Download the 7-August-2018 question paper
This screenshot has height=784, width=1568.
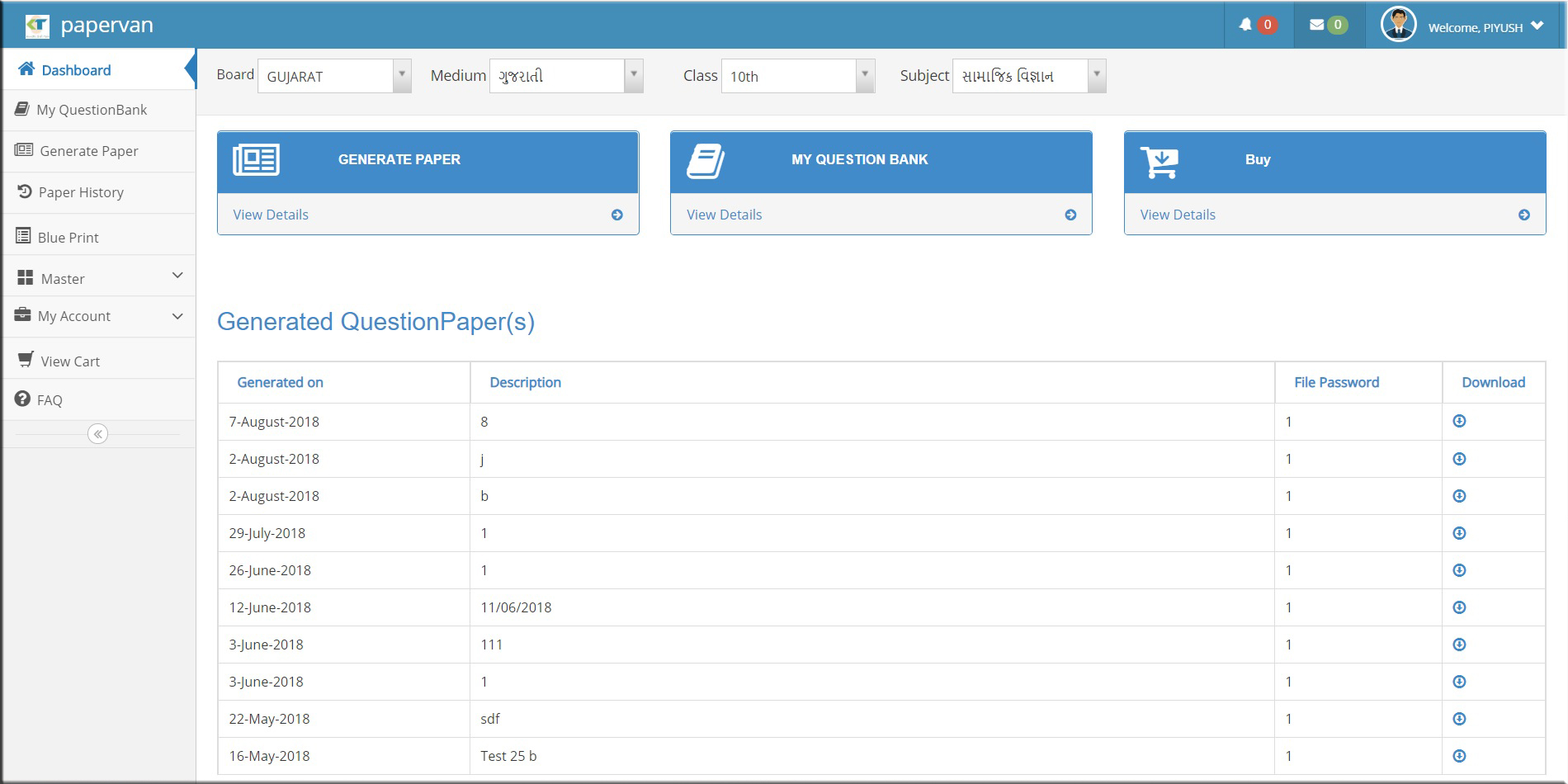pos(1459,422)
